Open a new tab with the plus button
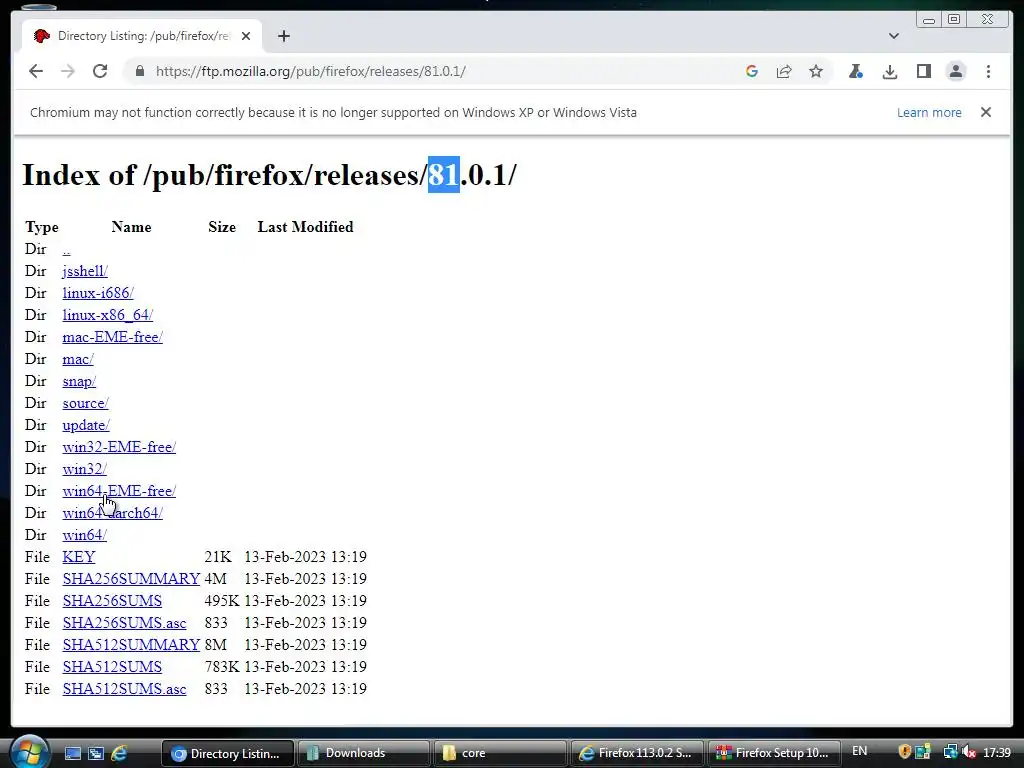The image size is (1024, 768). coord(283,36)
